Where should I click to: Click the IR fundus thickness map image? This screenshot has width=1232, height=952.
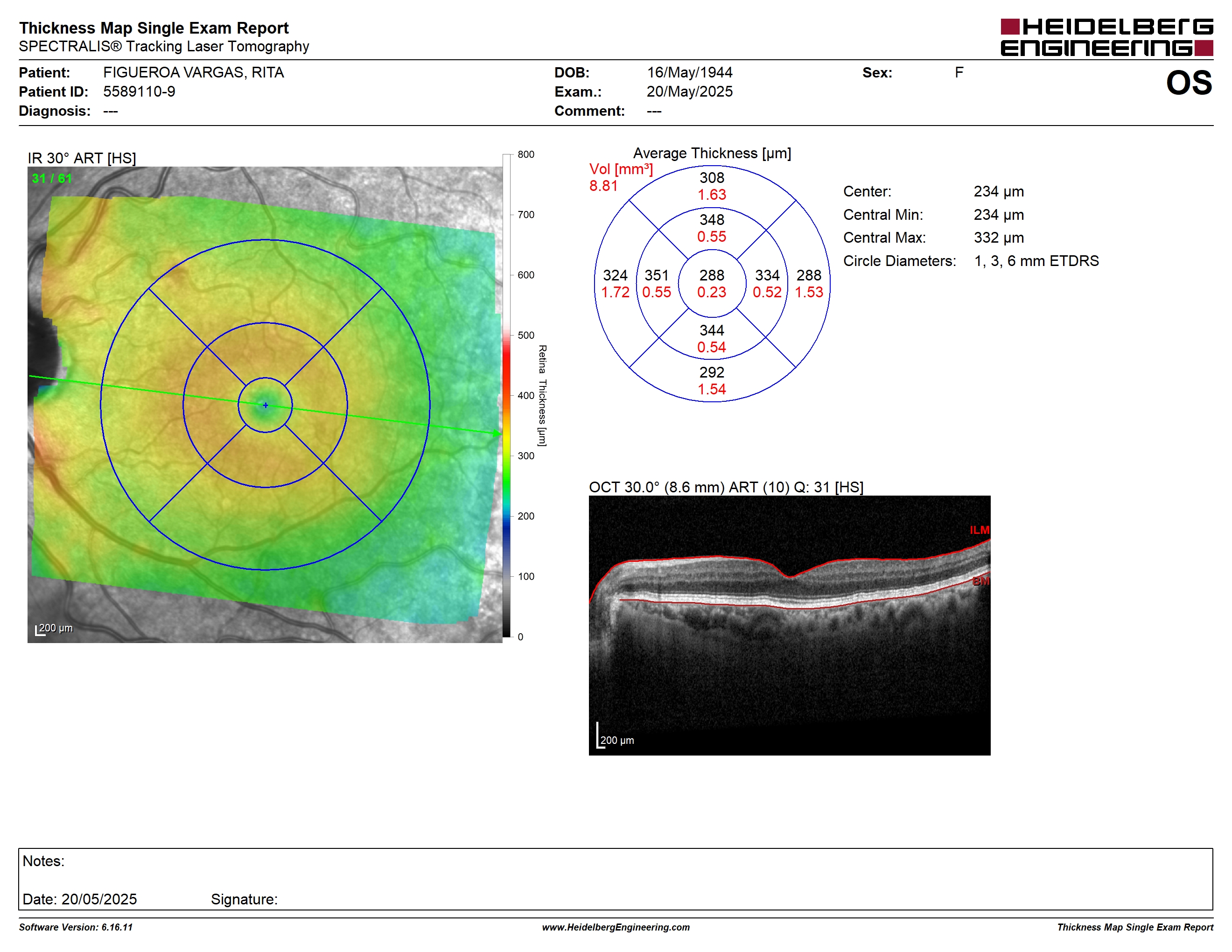pos(265,405)
